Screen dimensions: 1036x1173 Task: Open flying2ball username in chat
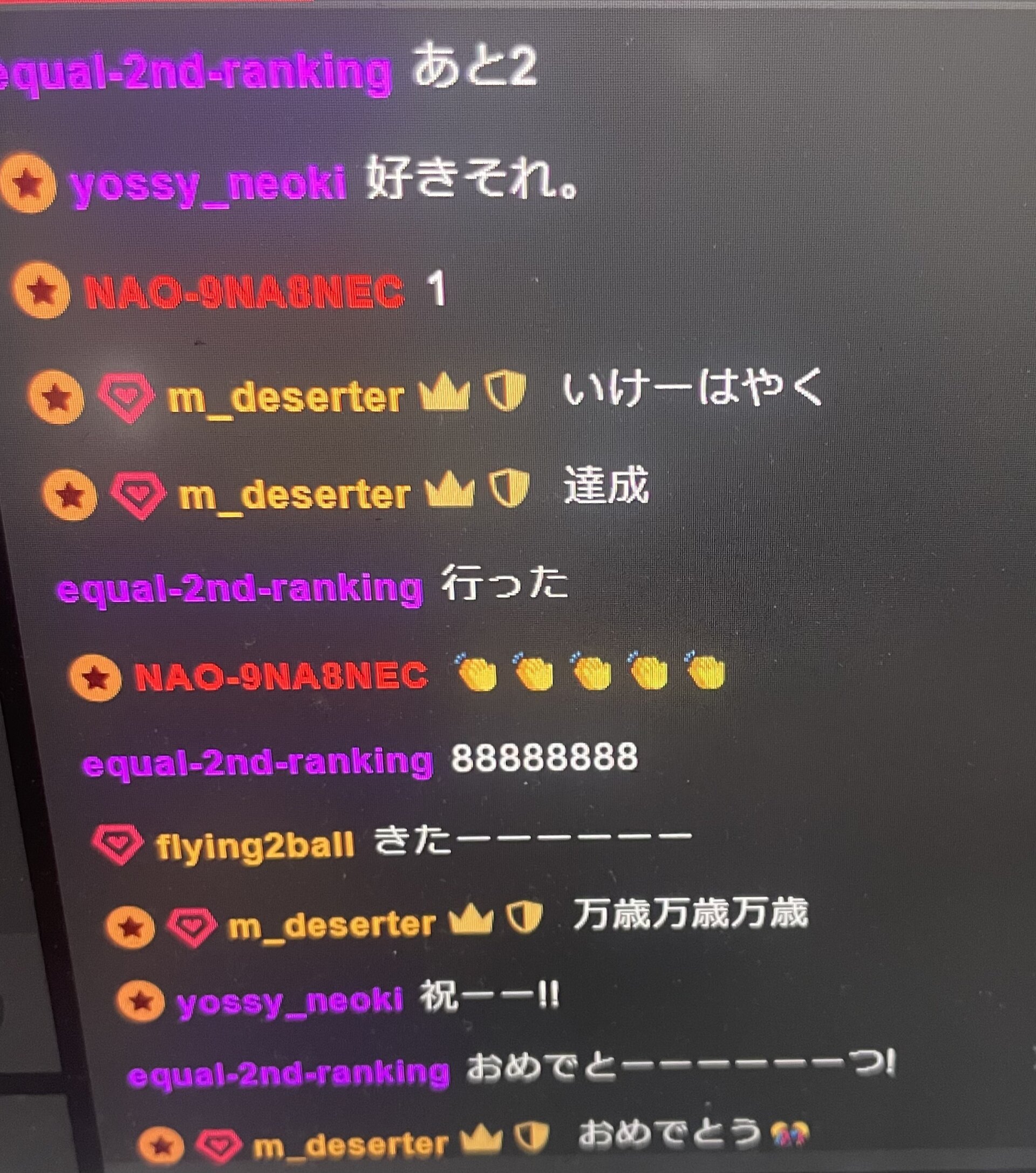255,847
